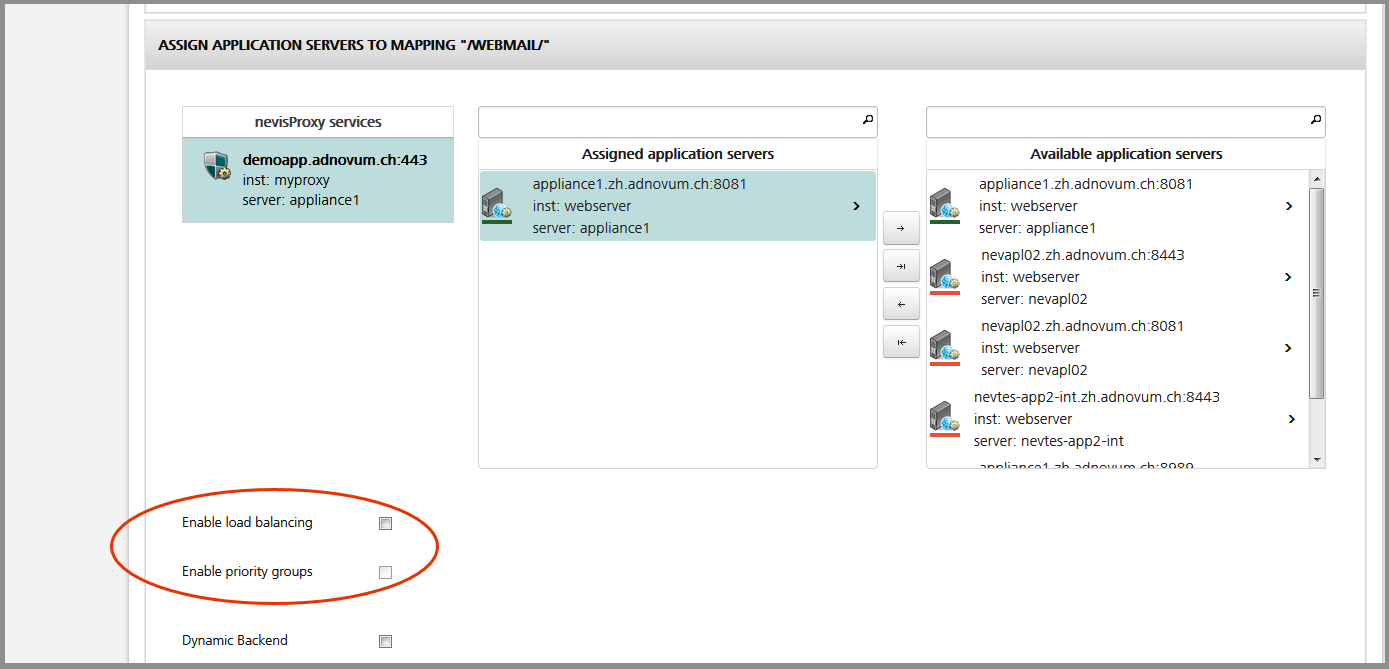Click server icon of nevapl02.zh.adnovum.ch:8081
Image resolution: width=1389 pixels, height=669 pixels.
[x=944, y=346]
